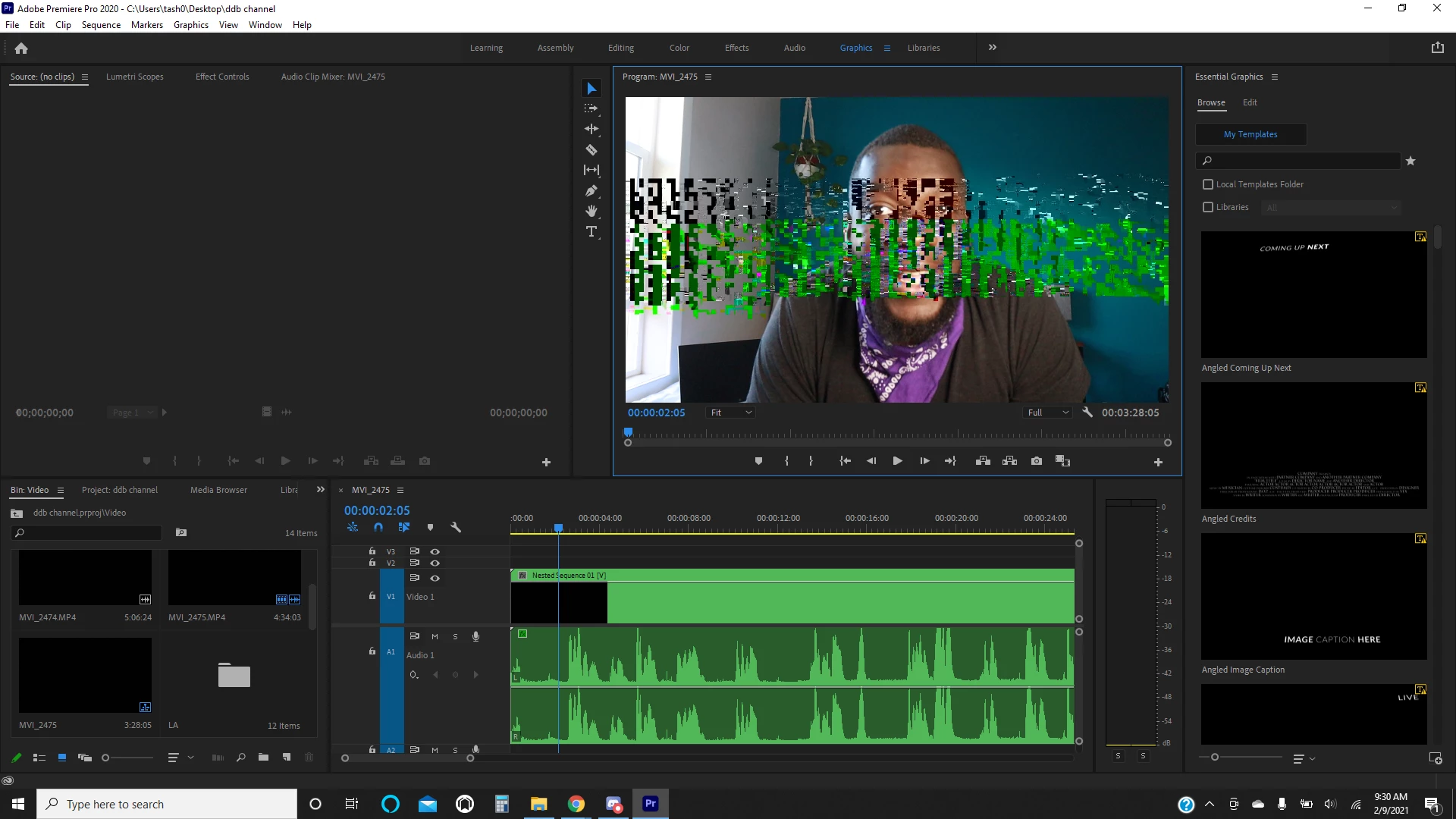This screenshot has height=819, width=1456.
Task: Toggle snap magnet in timeline
Action: pyautogui.click(x=378, y=527)
